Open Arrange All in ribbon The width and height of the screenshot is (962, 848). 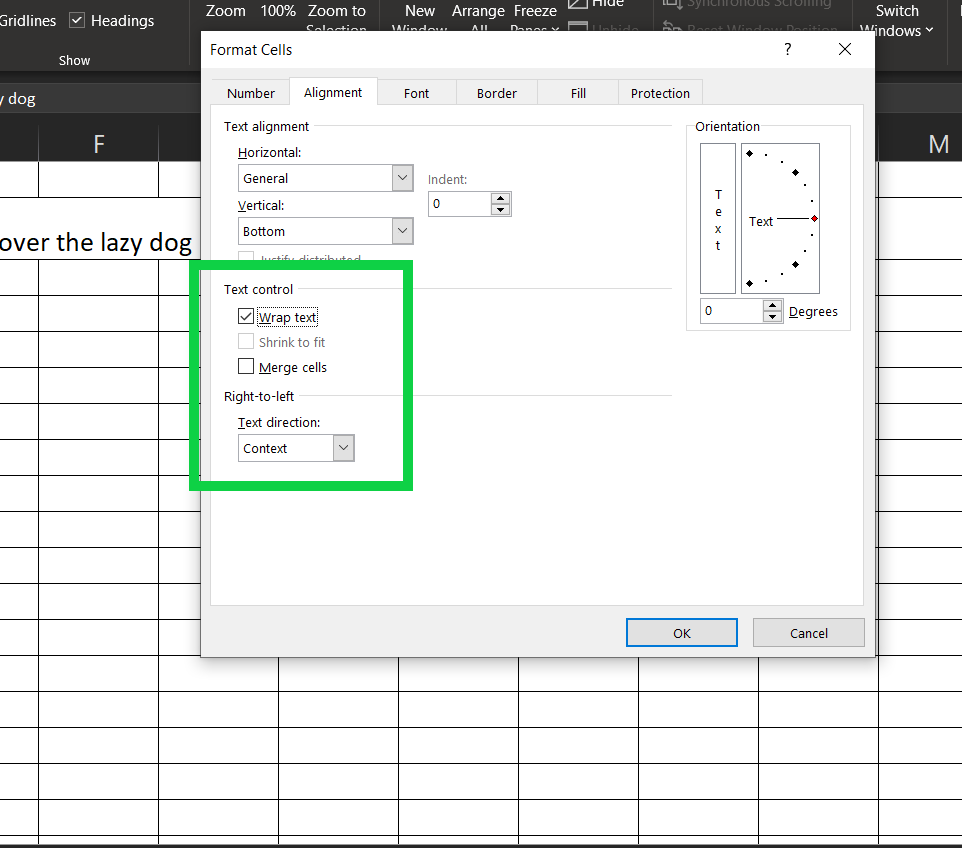pos(479,17)
